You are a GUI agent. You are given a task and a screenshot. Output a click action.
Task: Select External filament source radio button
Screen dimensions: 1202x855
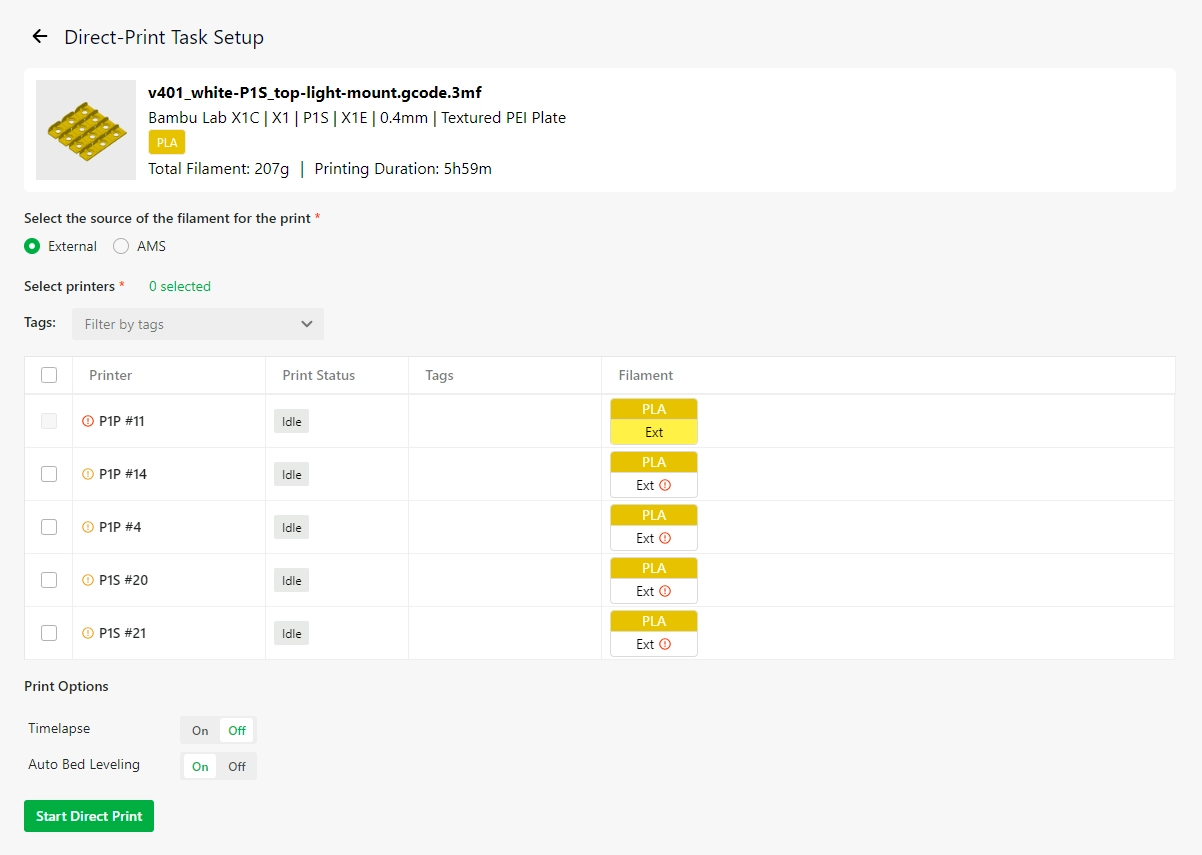pos(32,246)
